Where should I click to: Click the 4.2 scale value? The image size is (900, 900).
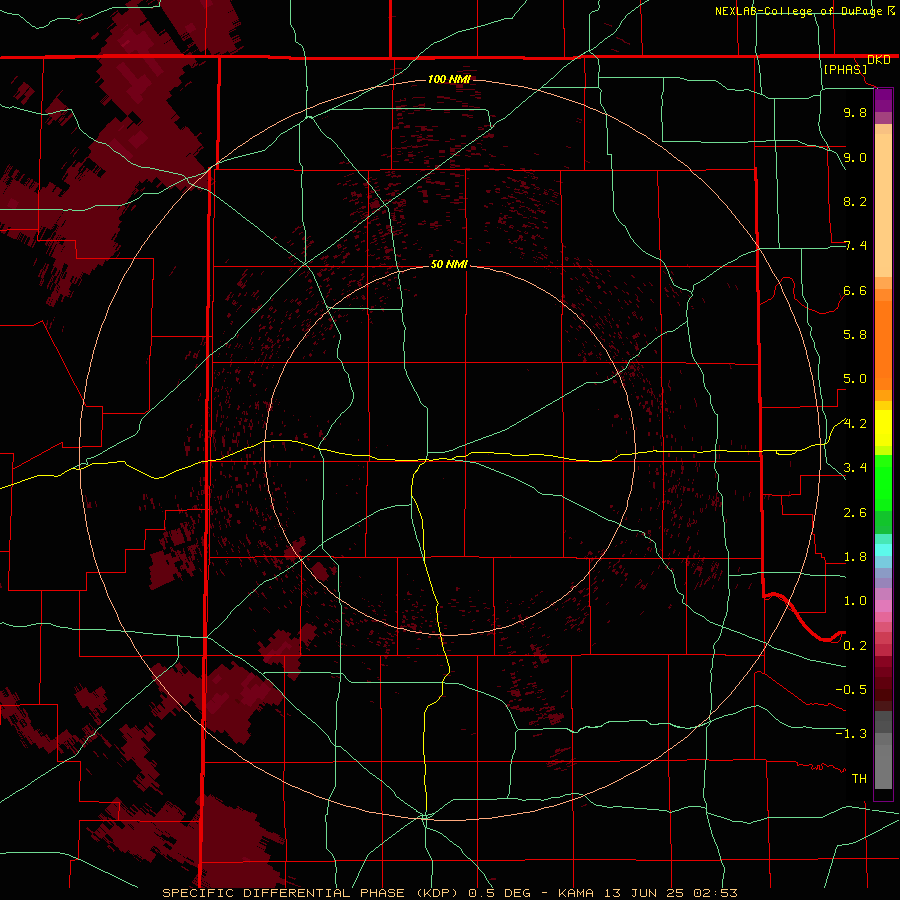[x=855, y=424]
